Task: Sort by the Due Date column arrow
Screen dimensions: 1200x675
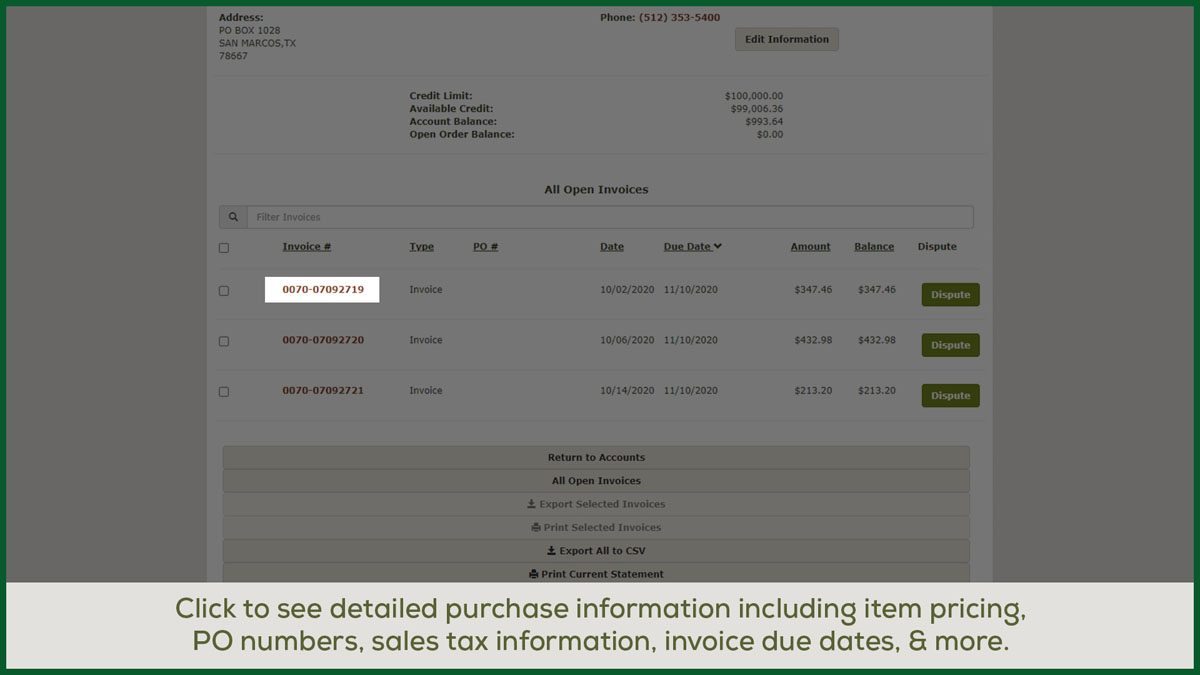Action: (x=718, y=247)
